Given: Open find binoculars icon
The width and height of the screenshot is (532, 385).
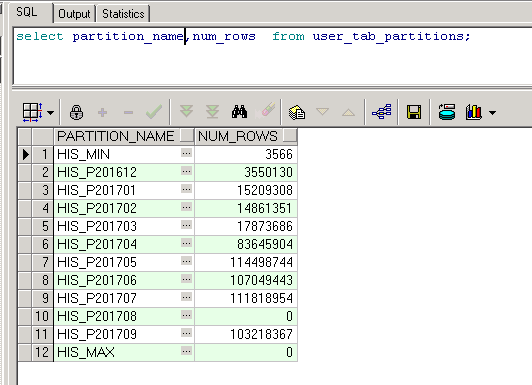Looking at the screenshot, I should [239, 112].
